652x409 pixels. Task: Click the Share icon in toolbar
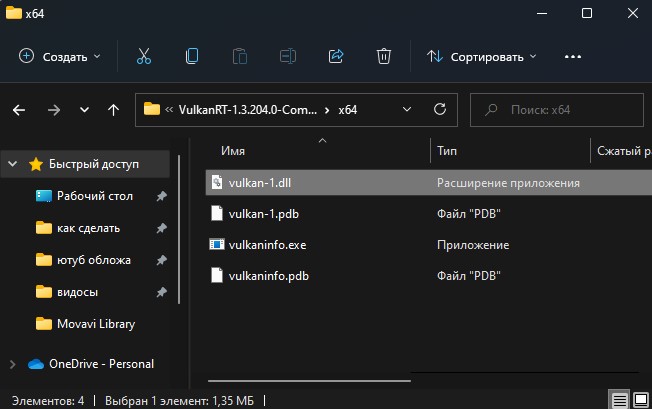pos(336,56)
